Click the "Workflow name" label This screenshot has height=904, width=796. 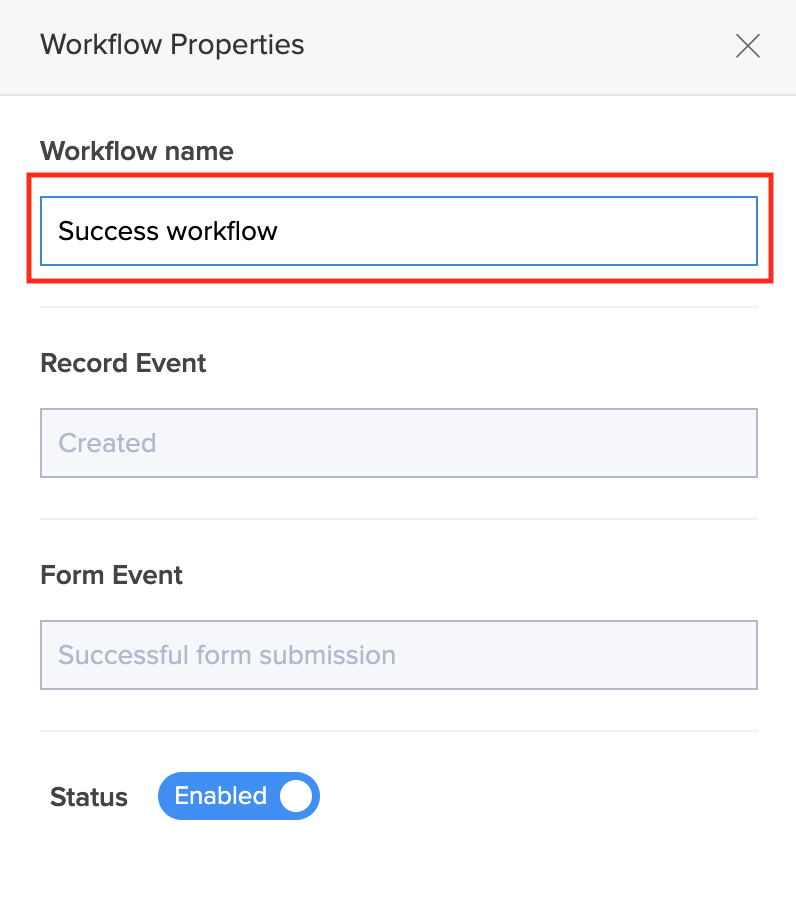coord(137,151)
